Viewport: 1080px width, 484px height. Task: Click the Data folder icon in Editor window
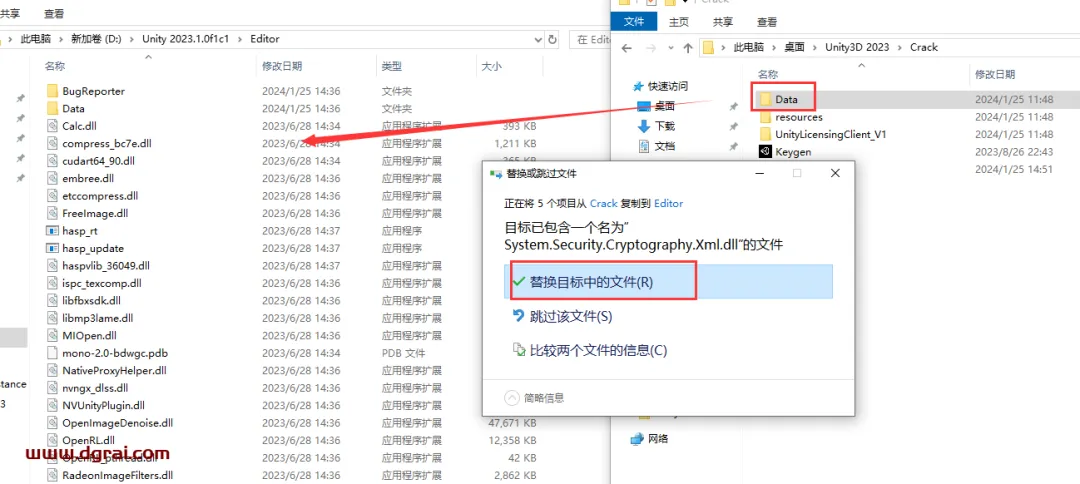click(53, 108)
